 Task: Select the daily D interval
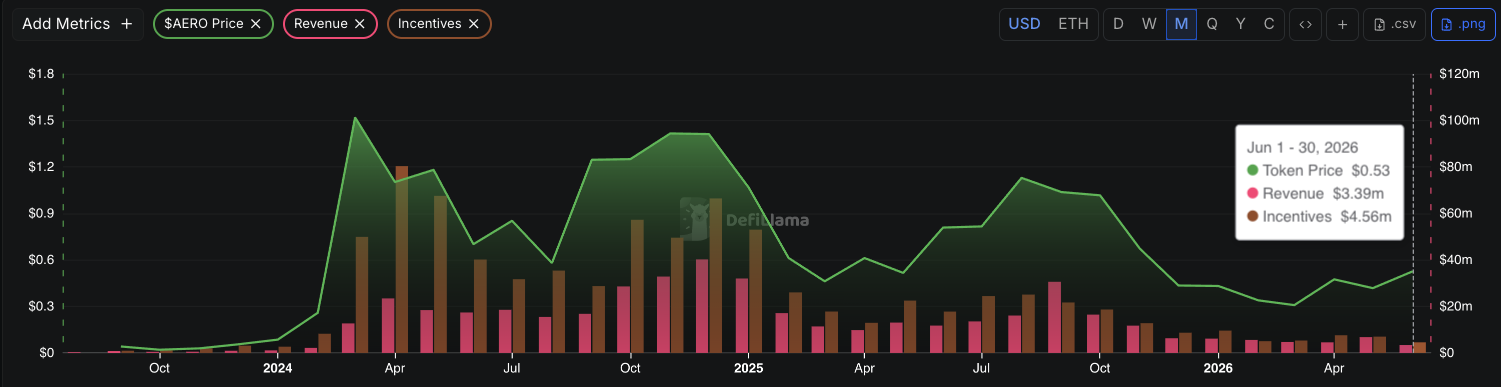(1118, 24)
